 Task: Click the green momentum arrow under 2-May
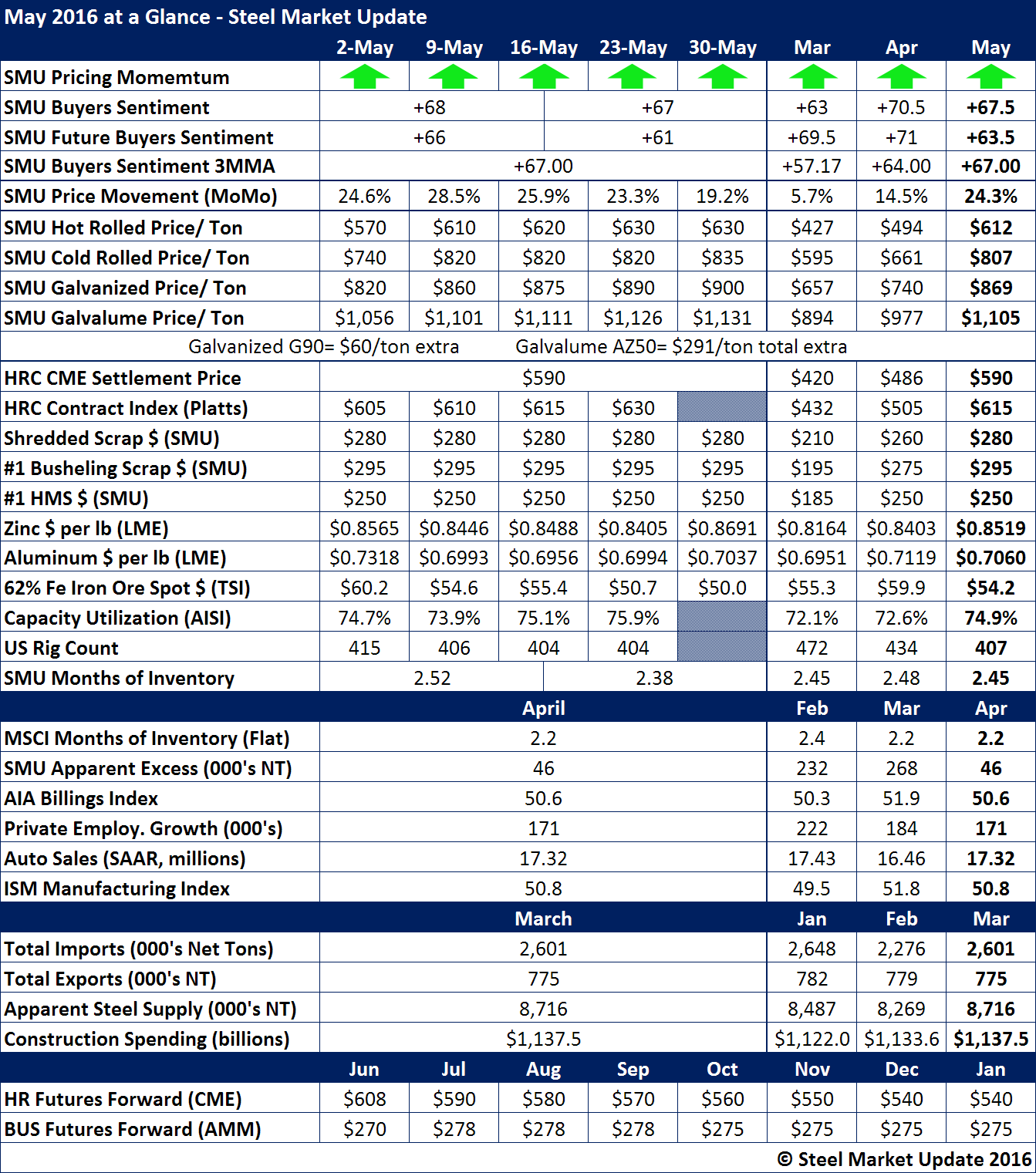[364, 77]
